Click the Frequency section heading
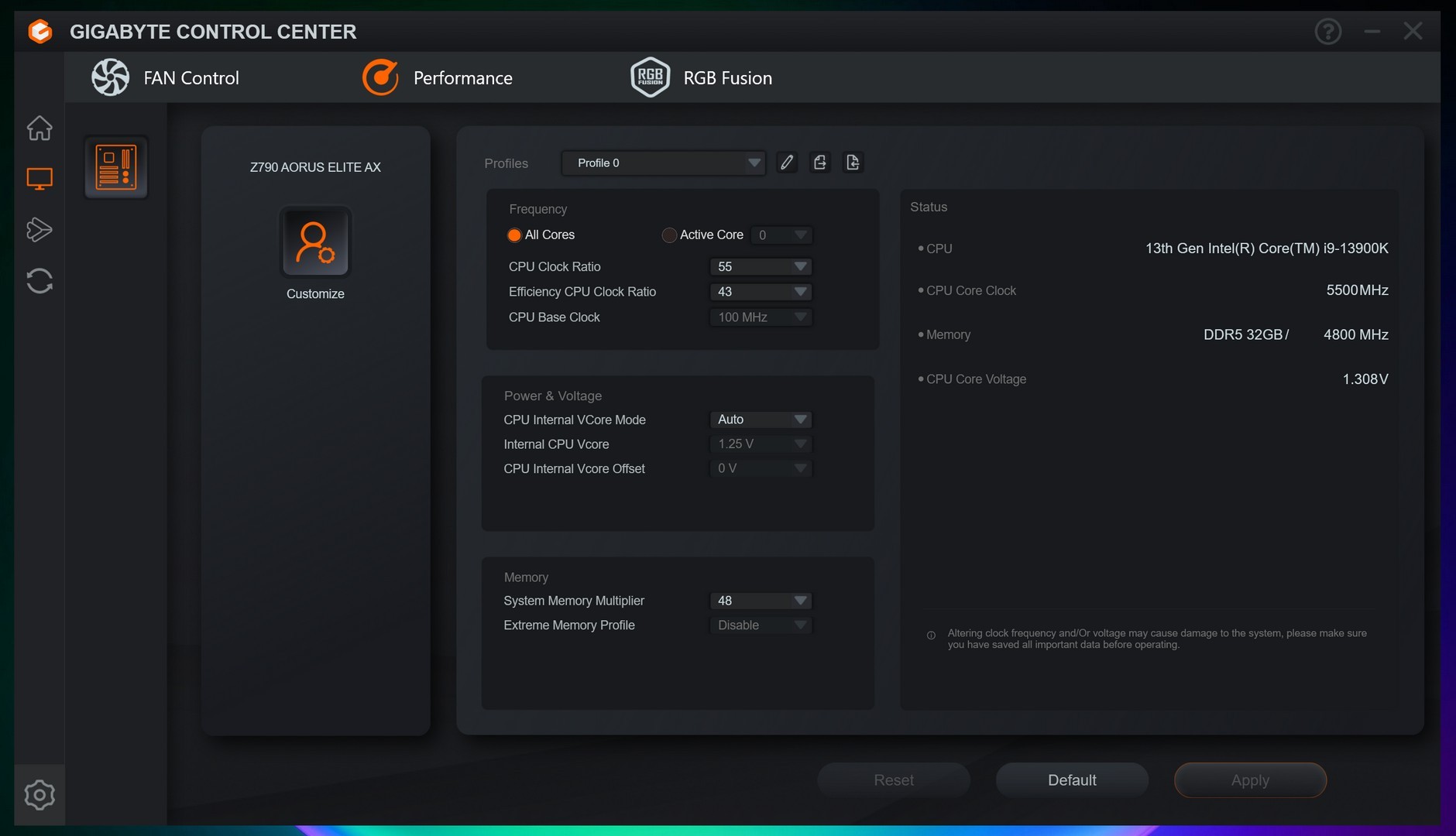This screenshot has width=1456, height=836. click(x=538, y=209)
